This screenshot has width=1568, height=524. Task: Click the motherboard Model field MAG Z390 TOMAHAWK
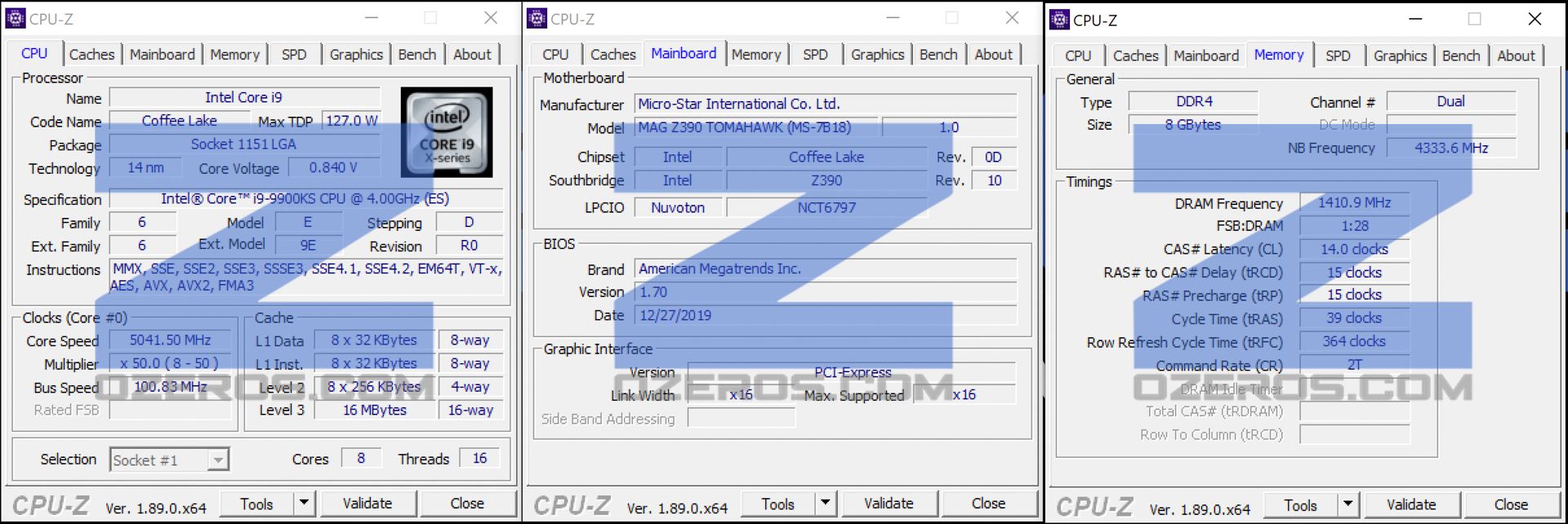[756, 127]
